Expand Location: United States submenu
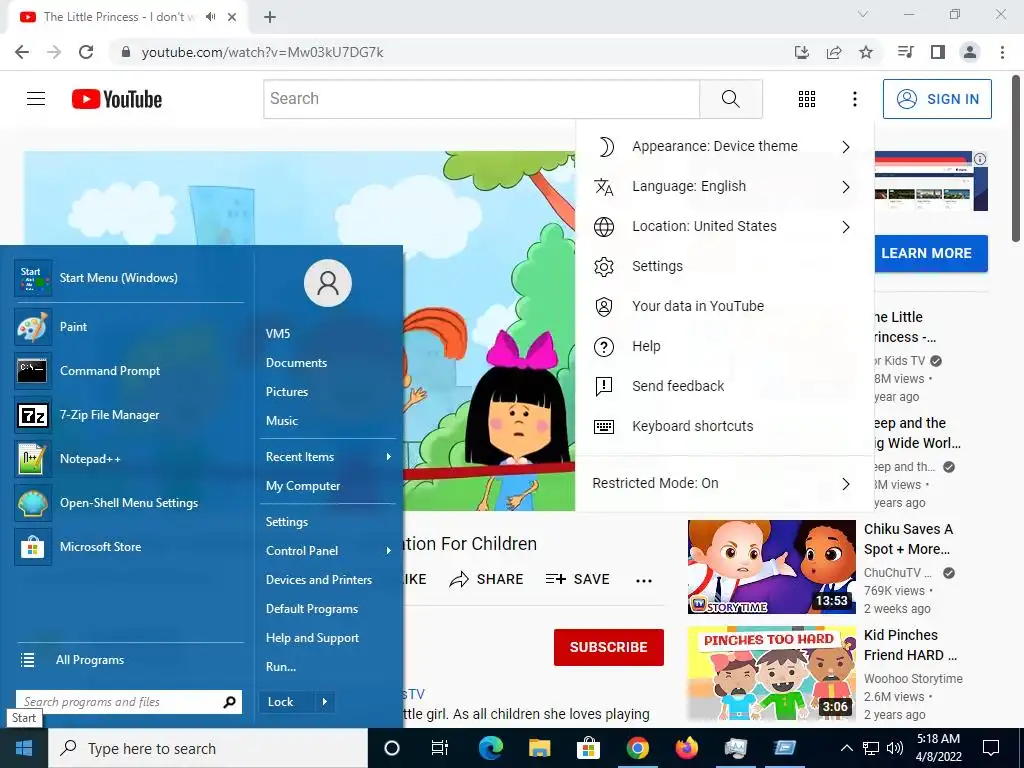1024x768 pixels. 724,227
